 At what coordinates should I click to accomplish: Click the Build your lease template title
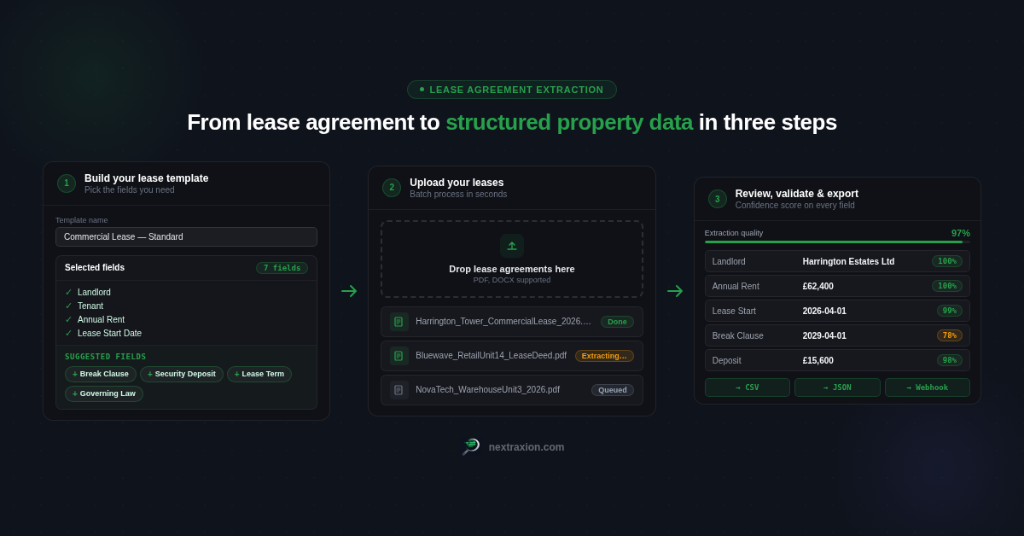tap(146, 178)
